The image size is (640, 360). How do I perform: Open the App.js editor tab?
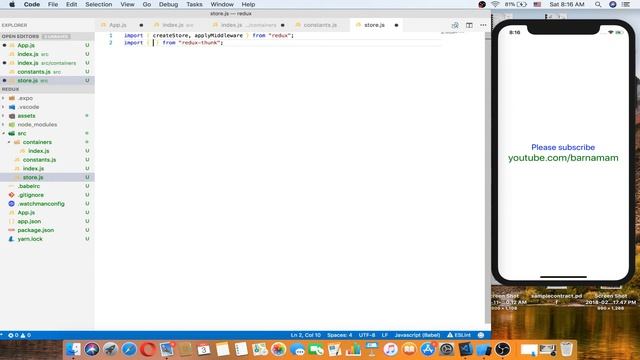click(118, 25)
